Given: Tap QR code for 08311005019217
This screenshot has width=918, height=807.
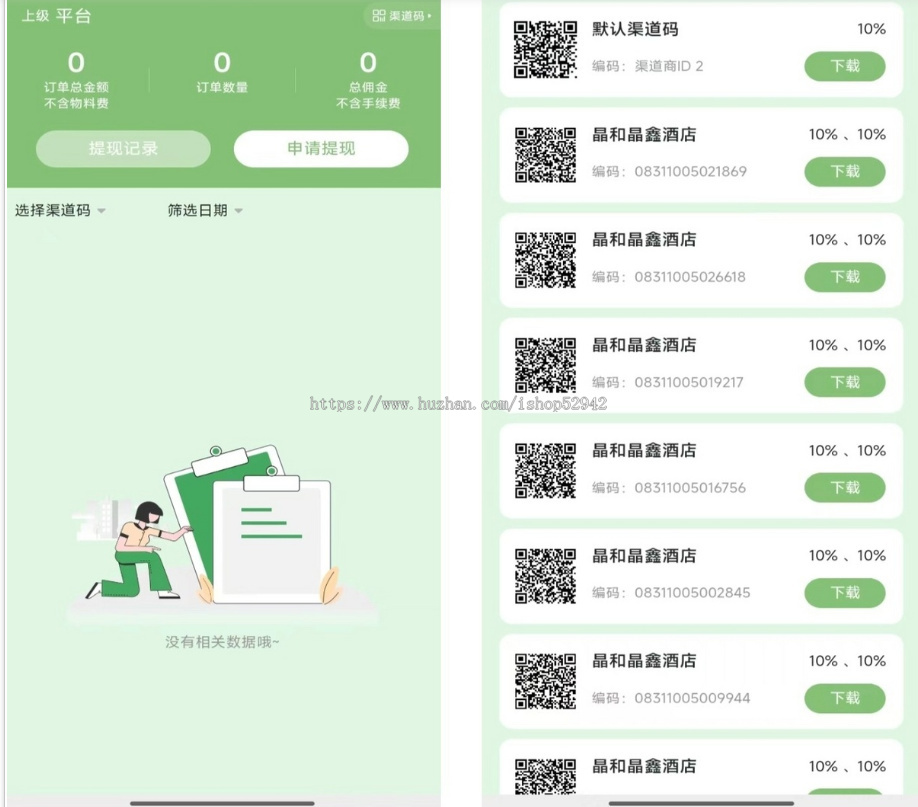Looking at the screenshot, I should (545, 365).
